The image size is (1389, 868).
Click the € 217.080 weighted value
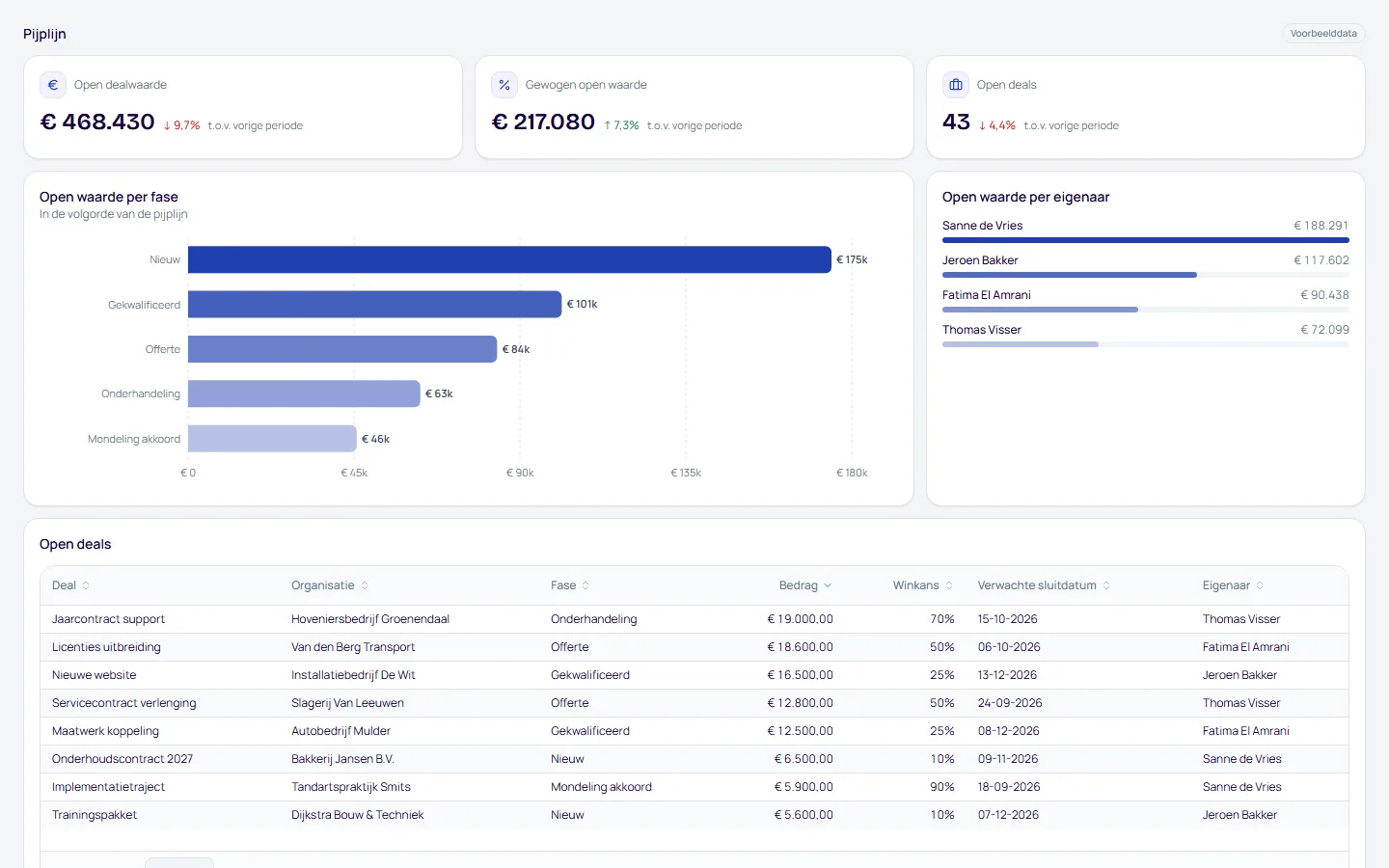pyautogui.click(x=543, y=122)
